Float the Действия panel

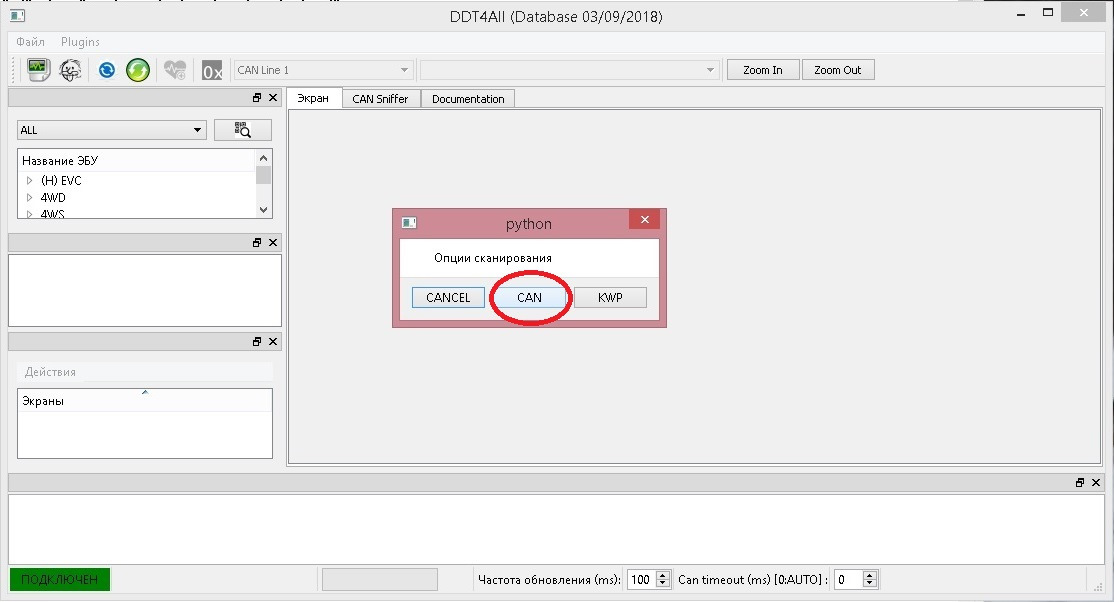[x=257, y=341]
